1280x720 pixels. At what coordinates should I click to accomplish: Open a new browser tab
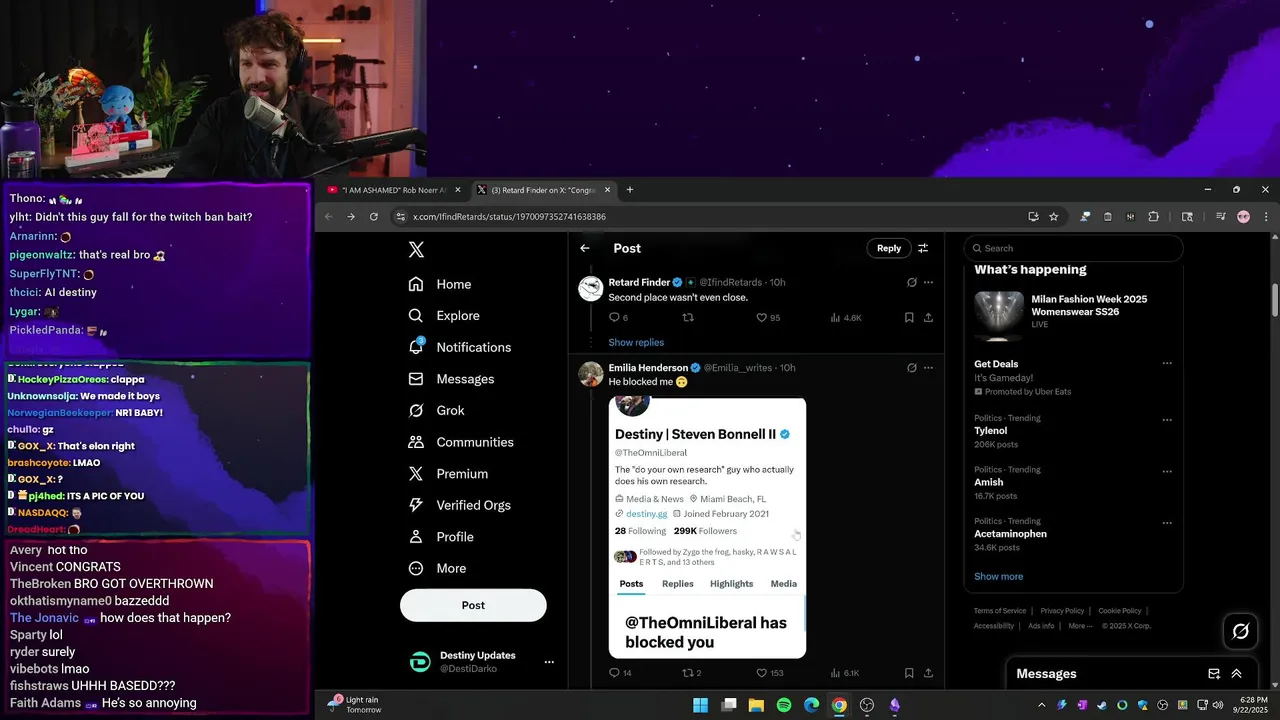click(x=629, y=190)
